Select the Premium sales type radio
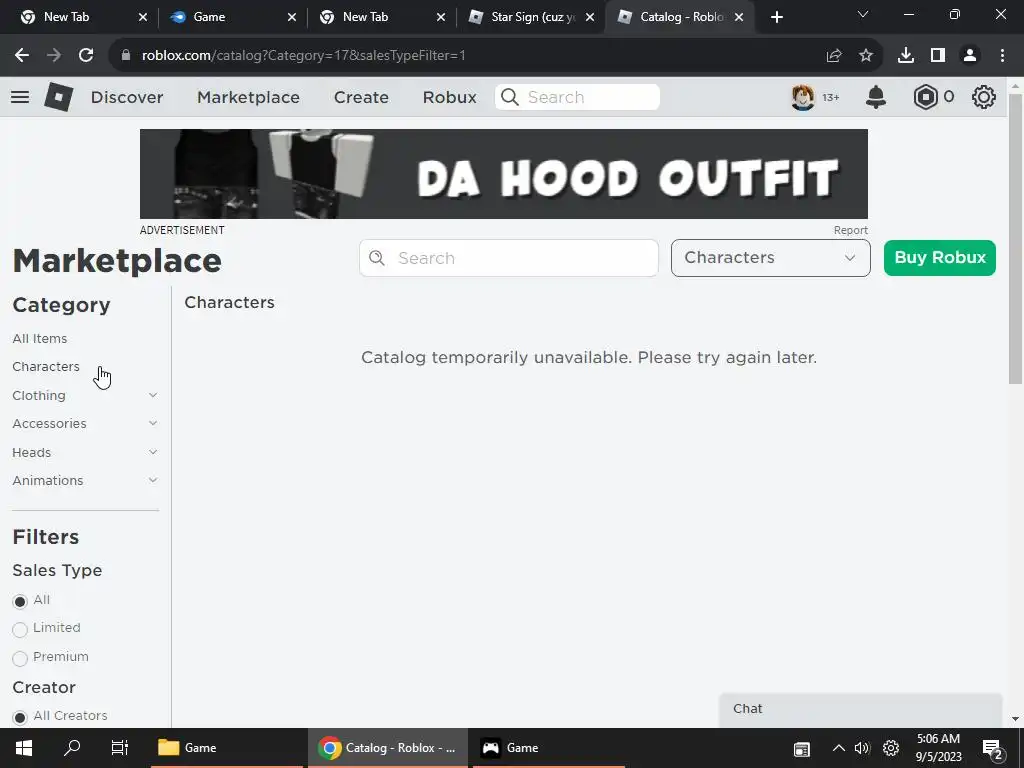This screenshot has height=768, width=1024. (20, 658)
